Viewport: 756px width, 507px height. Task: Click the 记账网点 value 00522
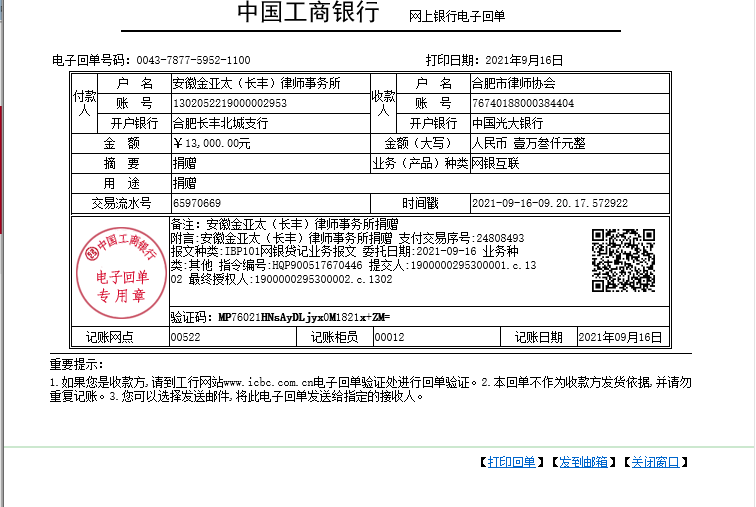(x=186, y=337)
